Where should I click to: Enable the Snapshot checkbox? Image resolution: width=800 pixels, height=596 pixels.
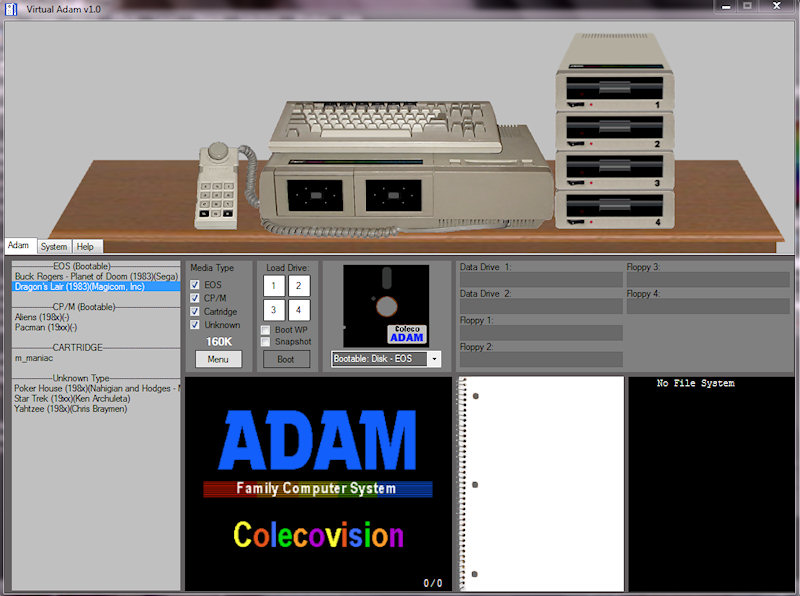coord(266,342)
